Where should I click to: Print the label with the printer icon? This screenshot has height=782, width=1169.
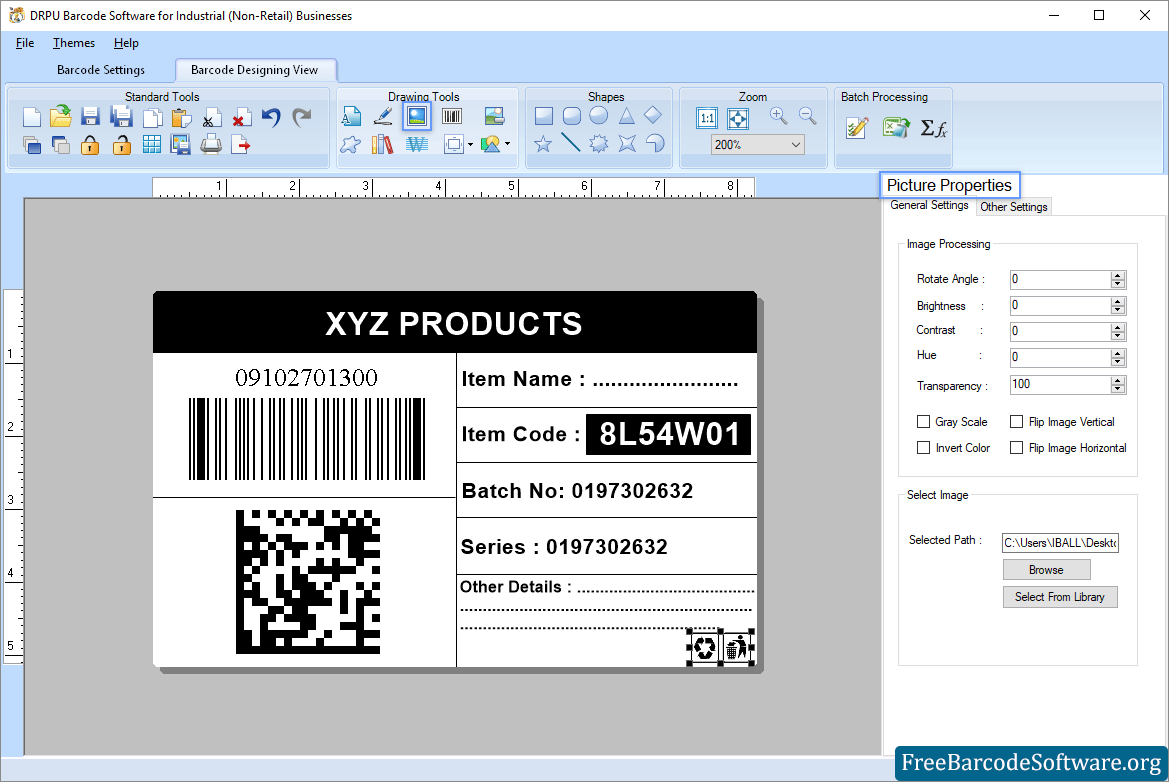point(211,144)
